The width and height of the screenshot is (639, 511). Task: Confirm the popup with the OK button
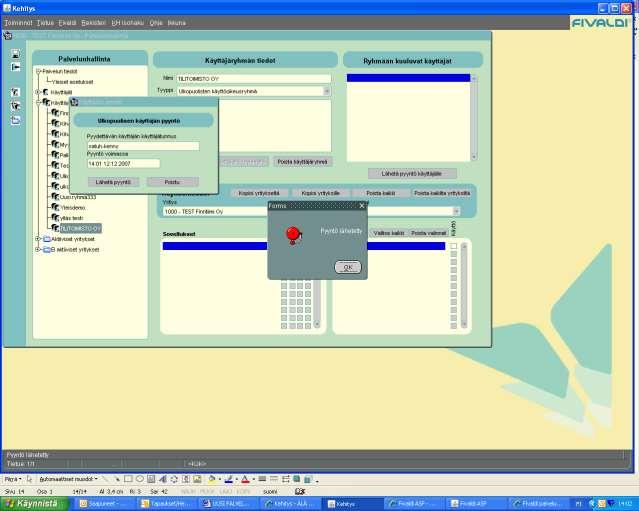coord(348,267)
